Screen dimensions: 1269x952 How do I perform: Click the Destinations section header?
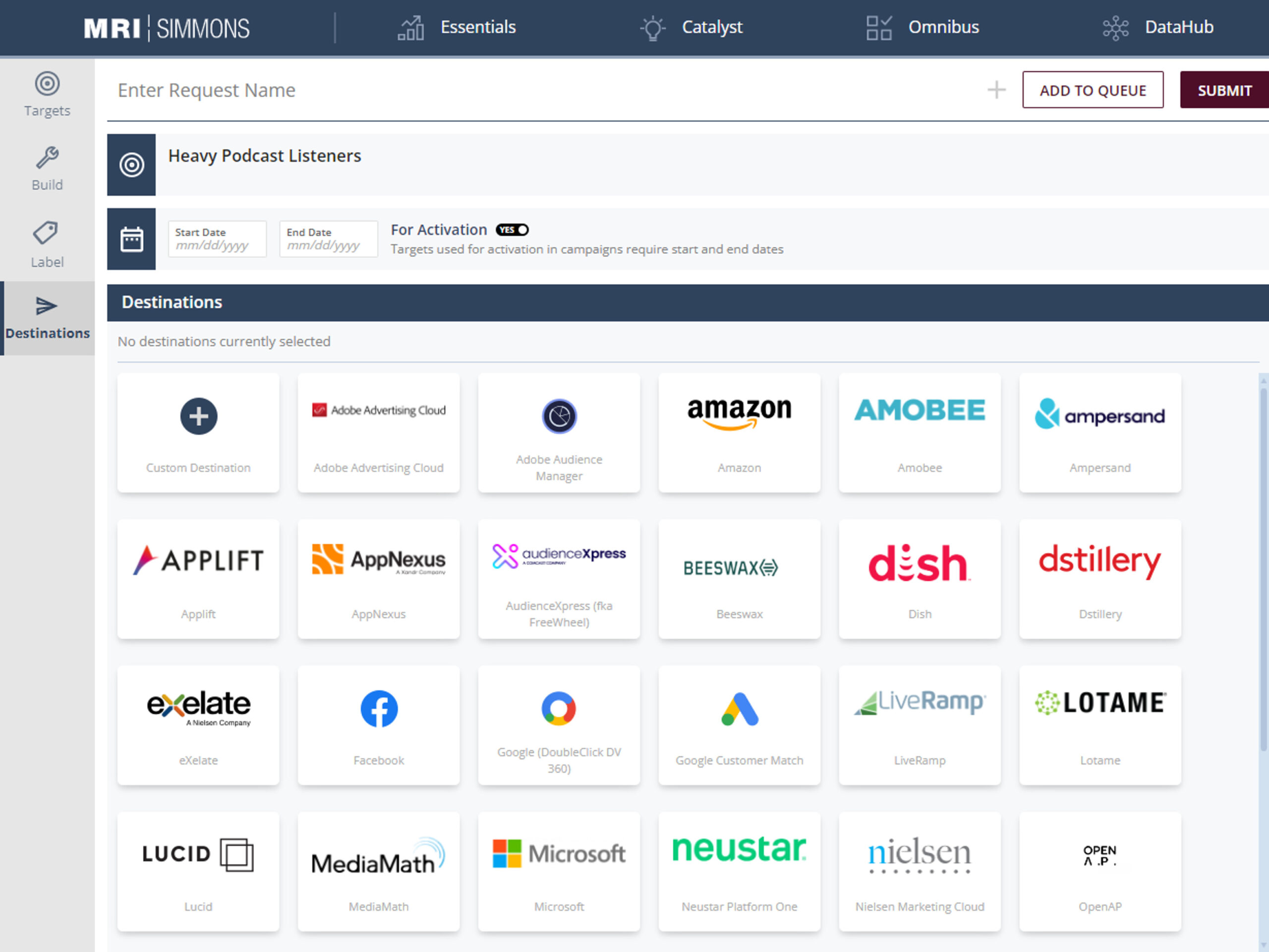[688, 302]
